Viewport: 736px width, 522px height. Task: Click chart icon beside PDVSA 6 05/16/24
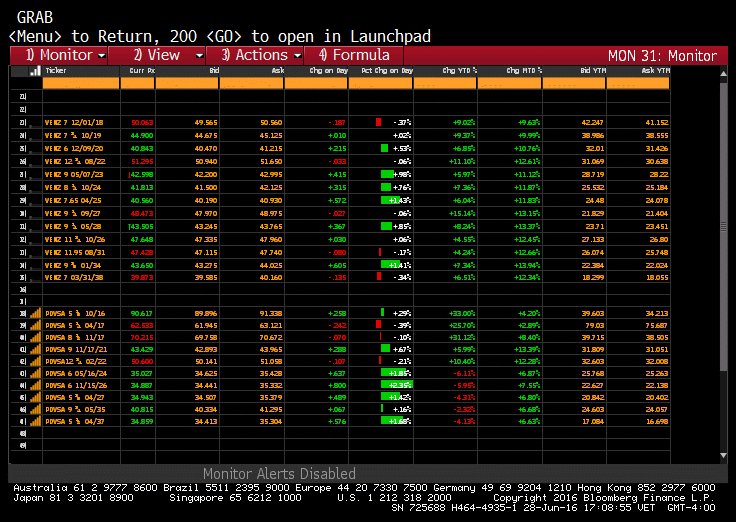click(35, 373)
